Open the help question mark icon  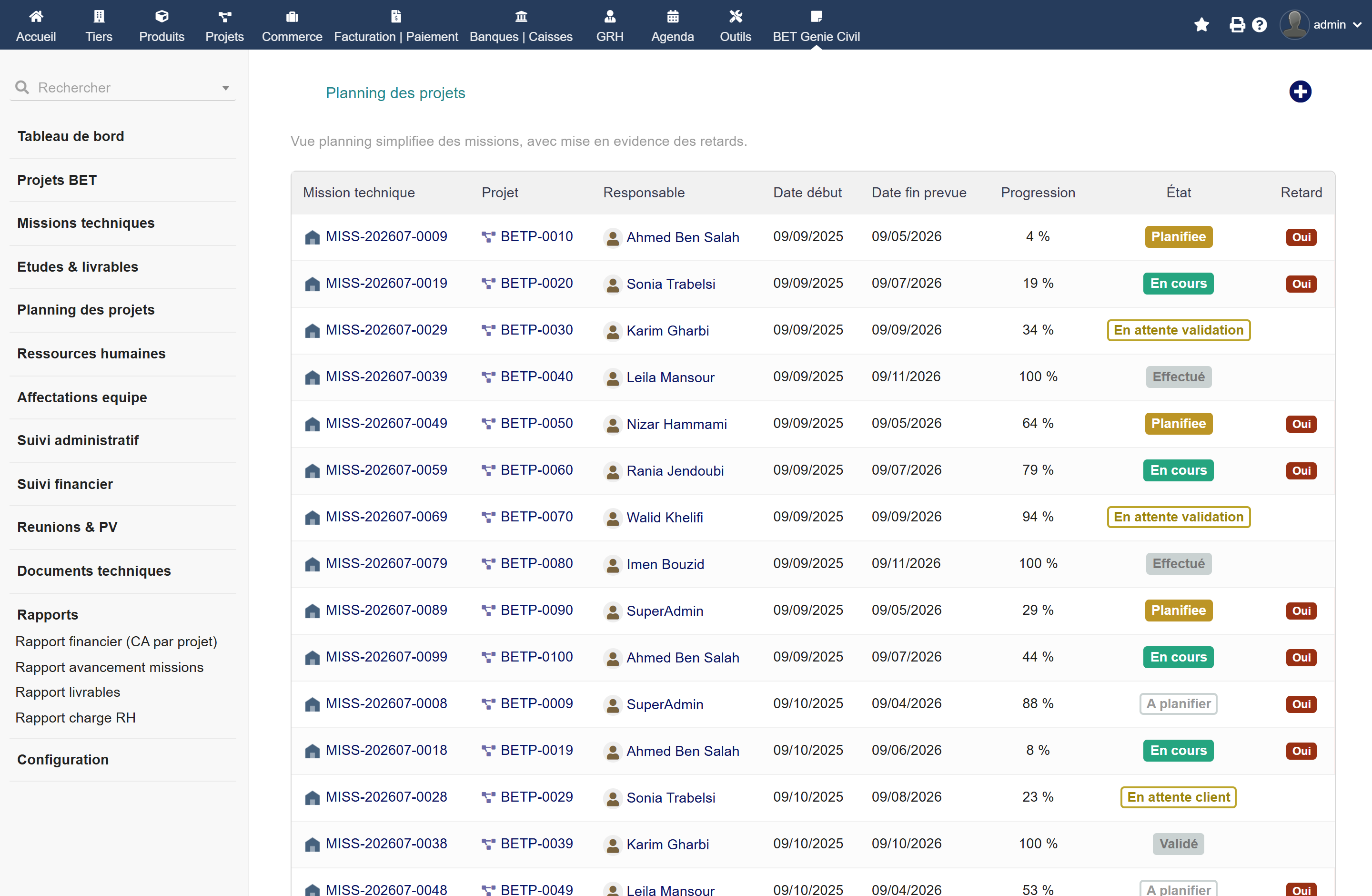(1260, 25)
